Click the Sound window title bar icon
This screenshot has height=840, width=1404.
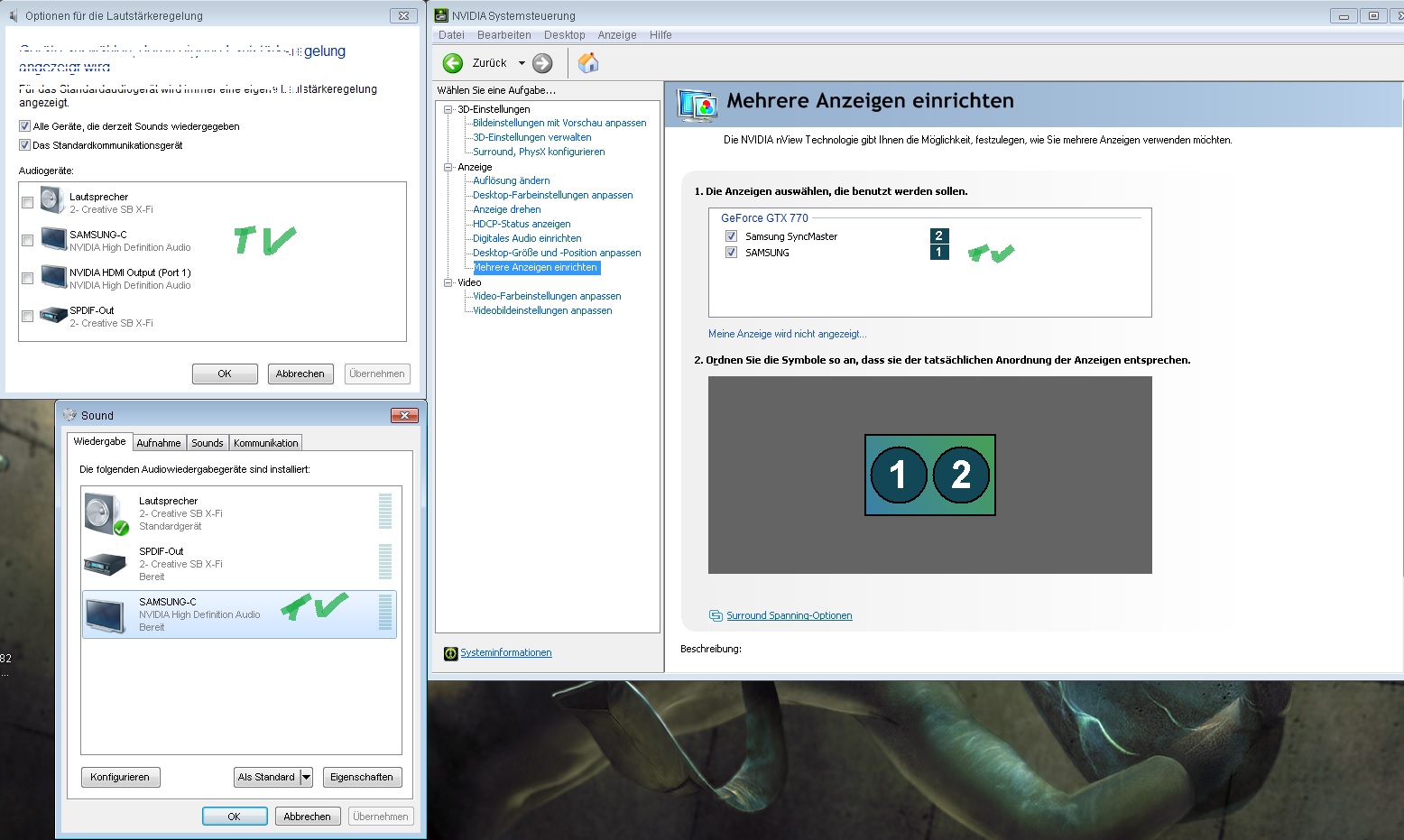[x=69, y=415]
